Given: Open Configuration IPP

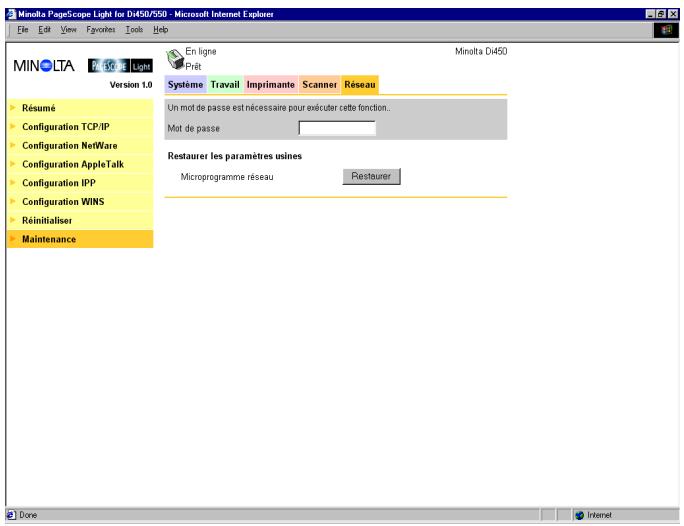Looking at the screenshot, I should coord(80,183).
